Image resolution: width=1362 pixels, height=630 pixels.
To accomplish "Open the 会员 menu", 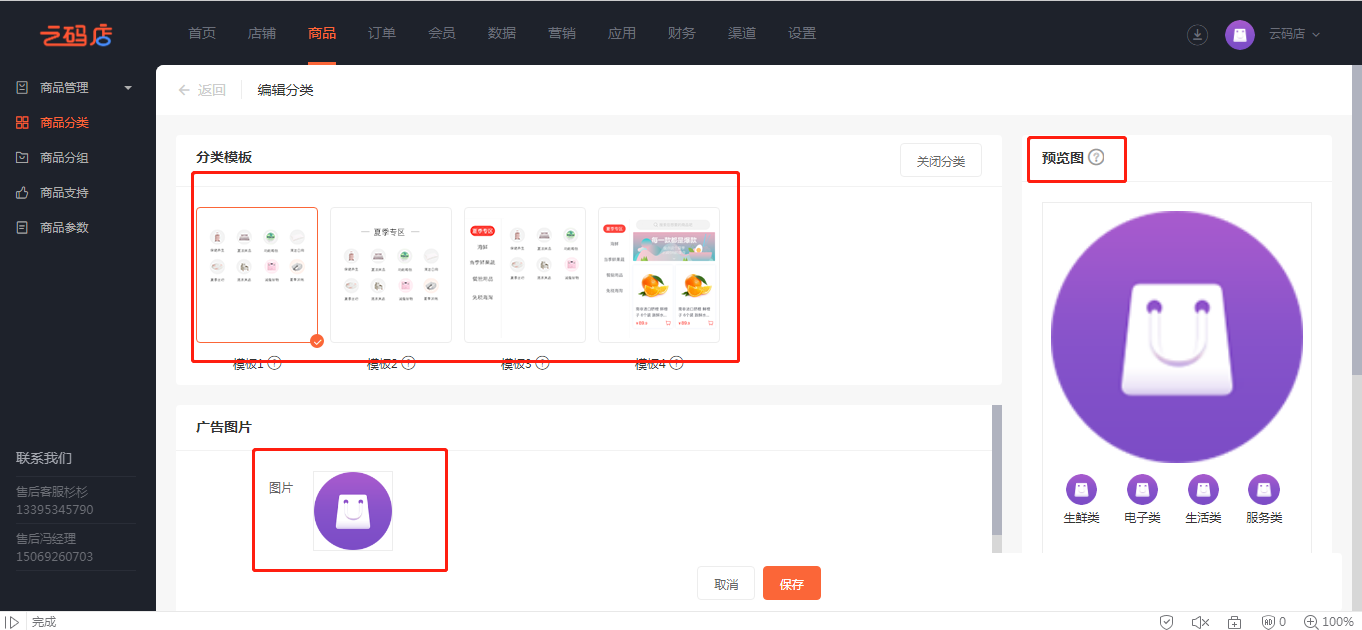I will click(442, 33).
